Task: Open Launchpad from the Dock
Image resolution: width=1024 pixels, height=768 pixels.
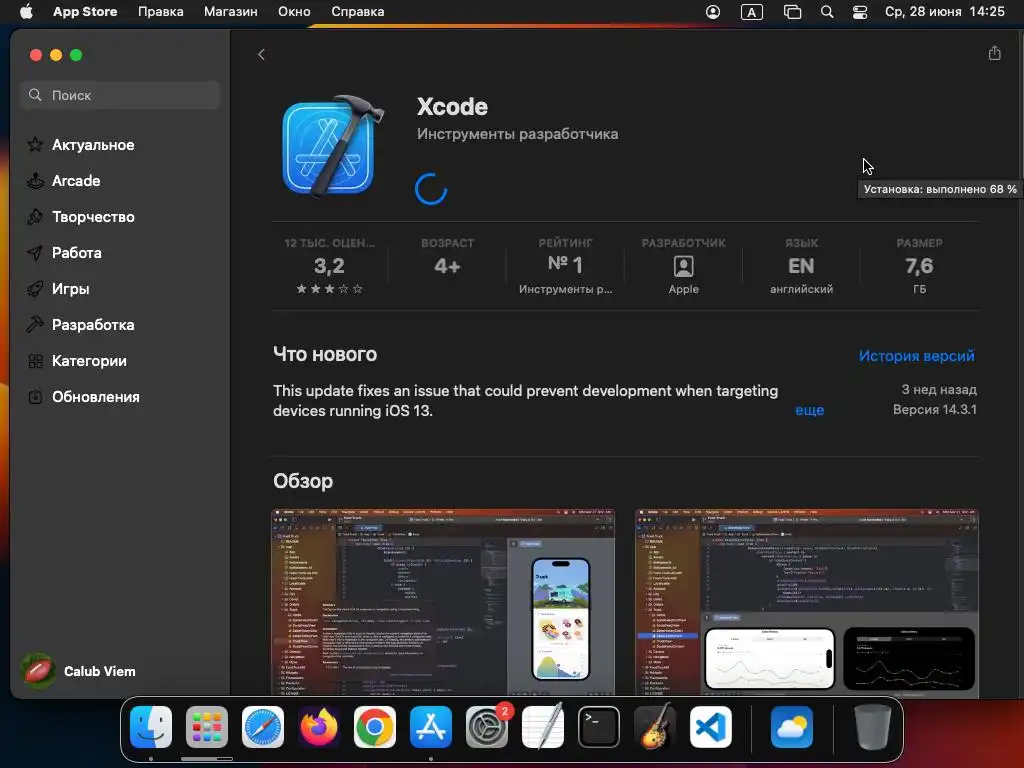Action: (x=207, y=727)
